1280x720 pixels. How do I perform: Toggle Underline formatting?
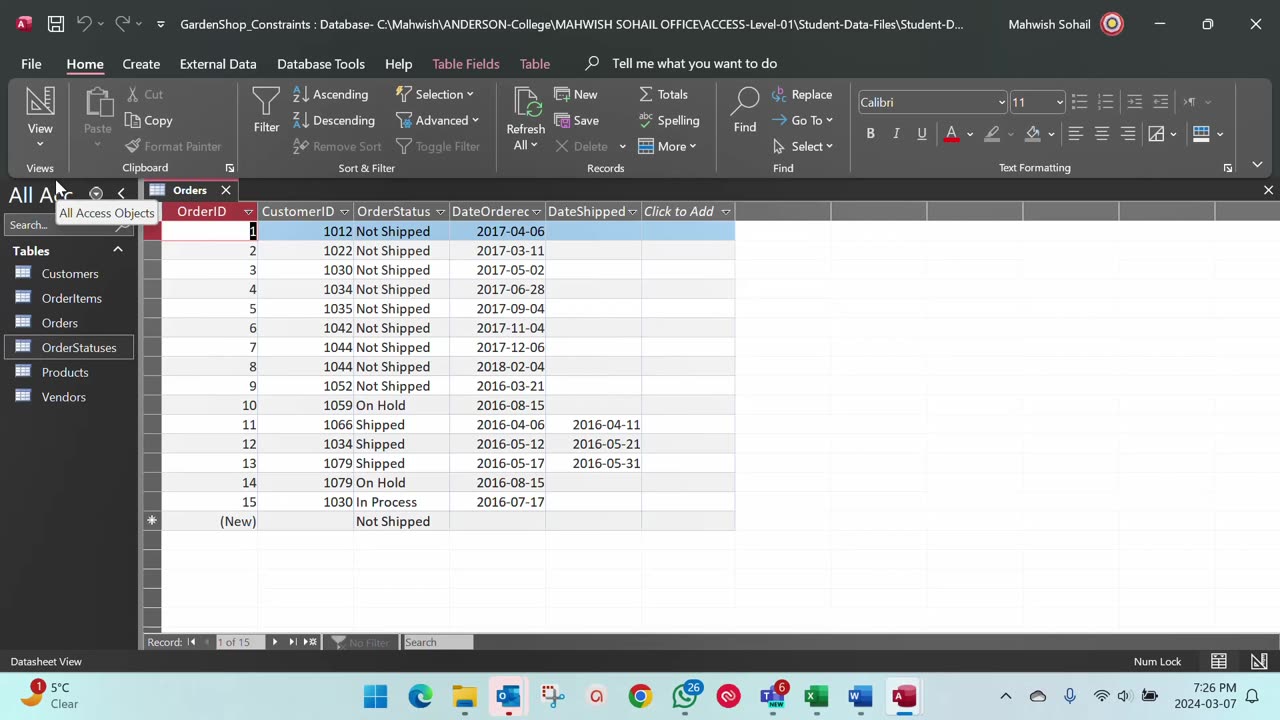pyautogui.click(x=922, y=133)
